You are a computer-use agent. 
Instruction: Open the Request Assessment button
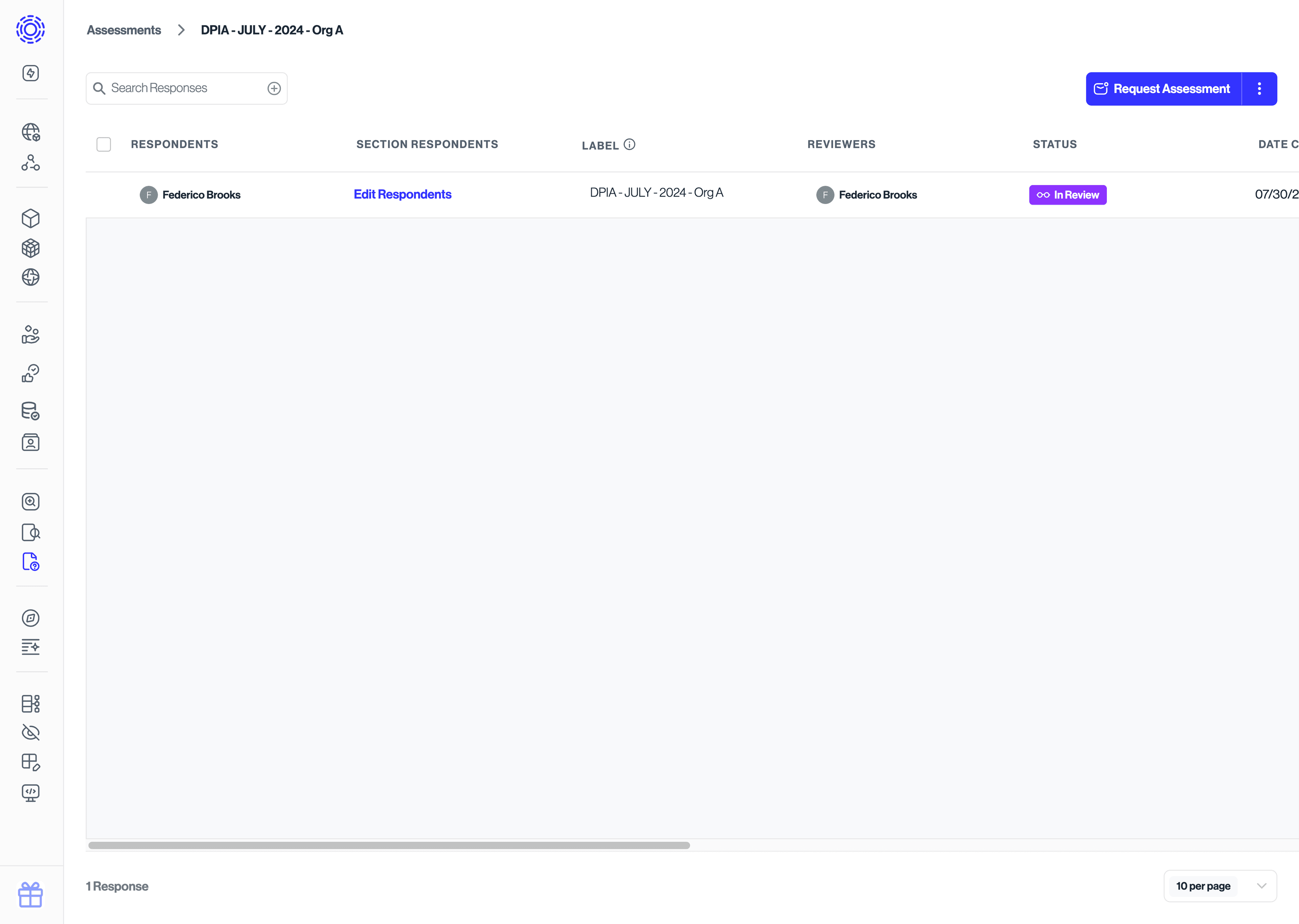(x=1163, y=89)
